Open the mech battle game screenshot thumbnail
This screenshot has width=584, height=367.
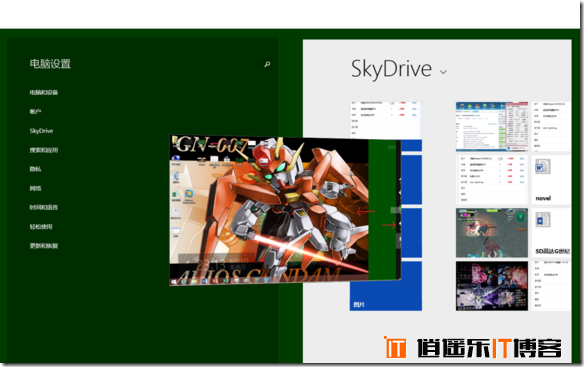pos(492,233)
